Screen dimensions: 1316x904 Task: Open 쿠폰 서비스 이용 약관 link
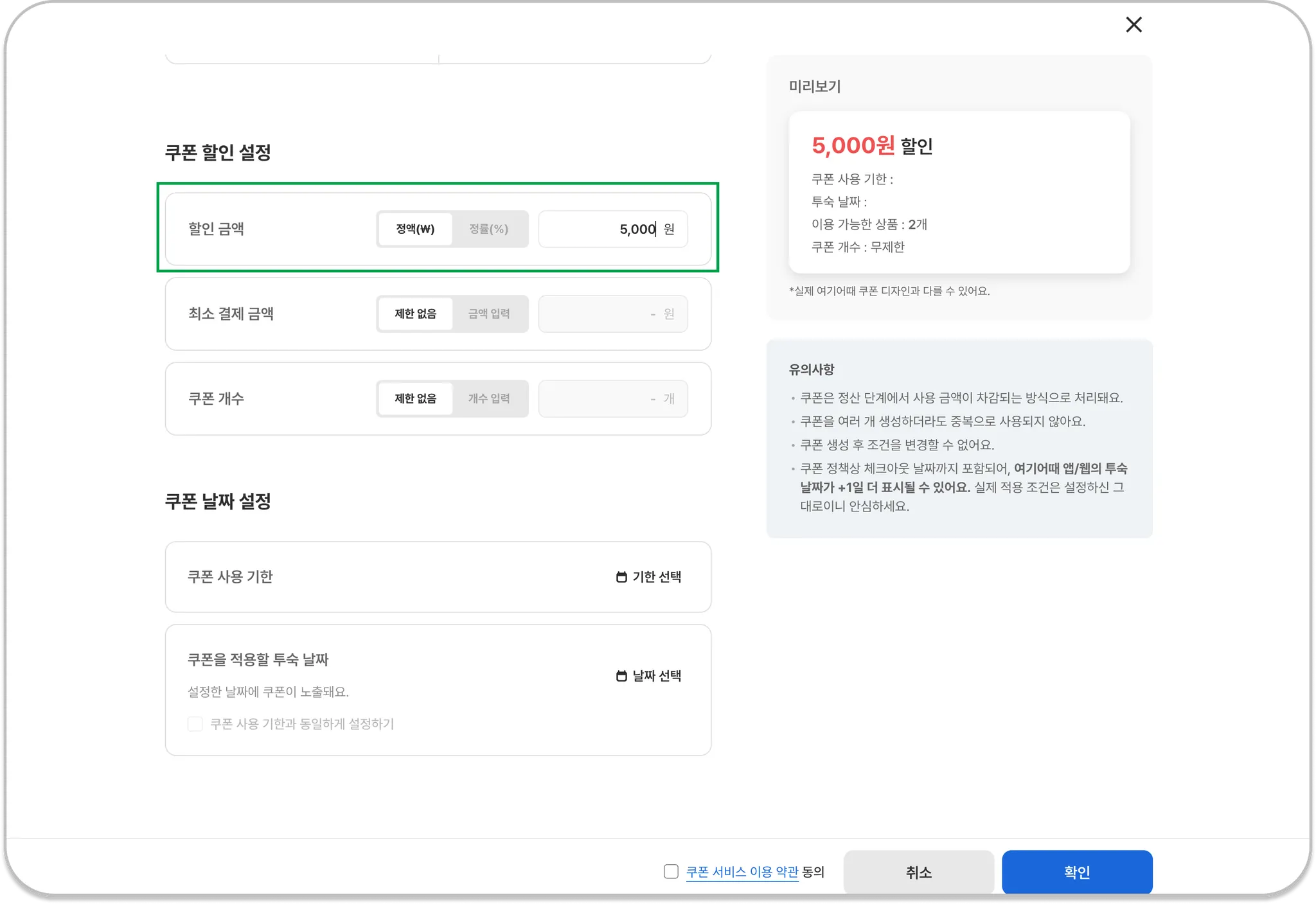coord(742,872)
